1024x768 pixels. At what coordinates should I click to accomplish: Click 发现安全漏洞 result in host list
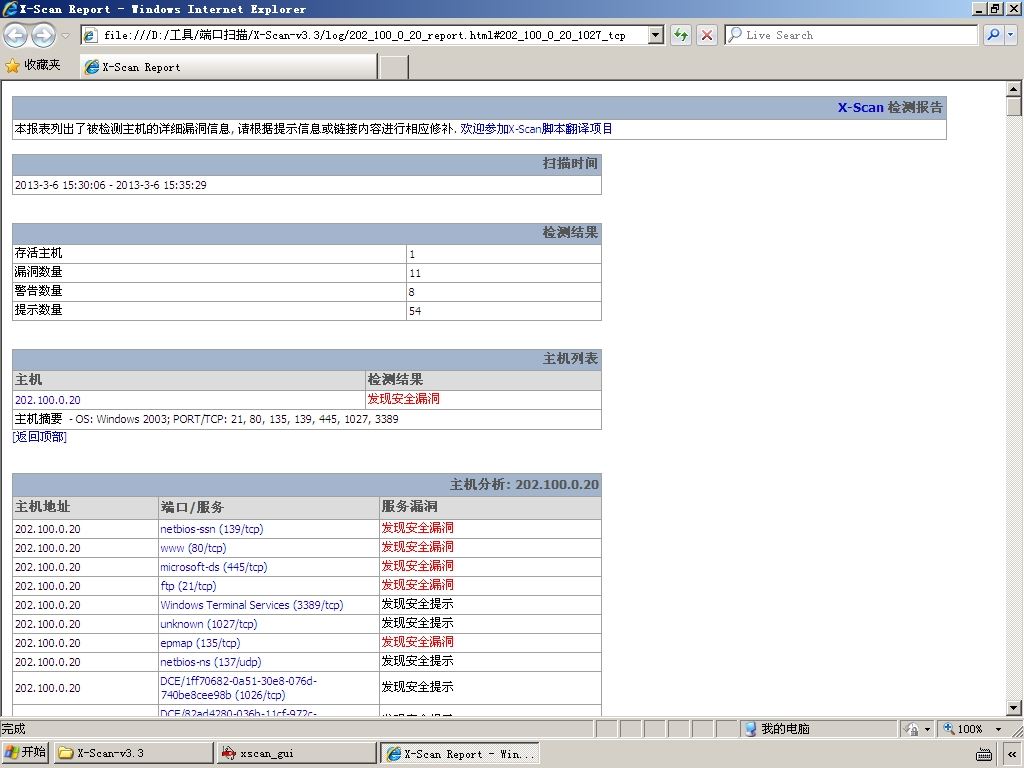coord(404,399)
